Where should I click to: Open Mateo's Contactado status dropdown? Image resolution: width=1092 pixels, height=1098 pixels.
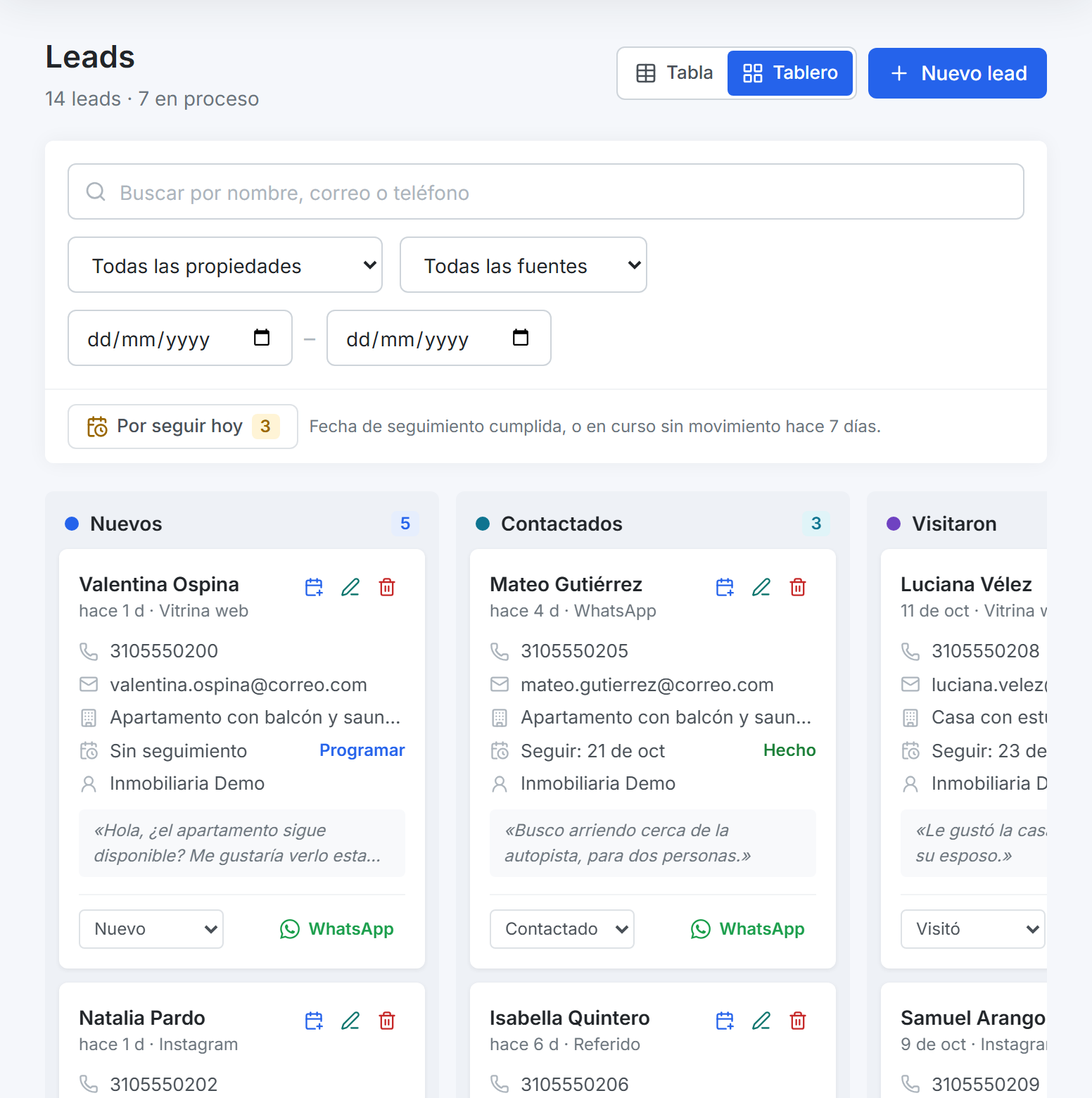562,929
